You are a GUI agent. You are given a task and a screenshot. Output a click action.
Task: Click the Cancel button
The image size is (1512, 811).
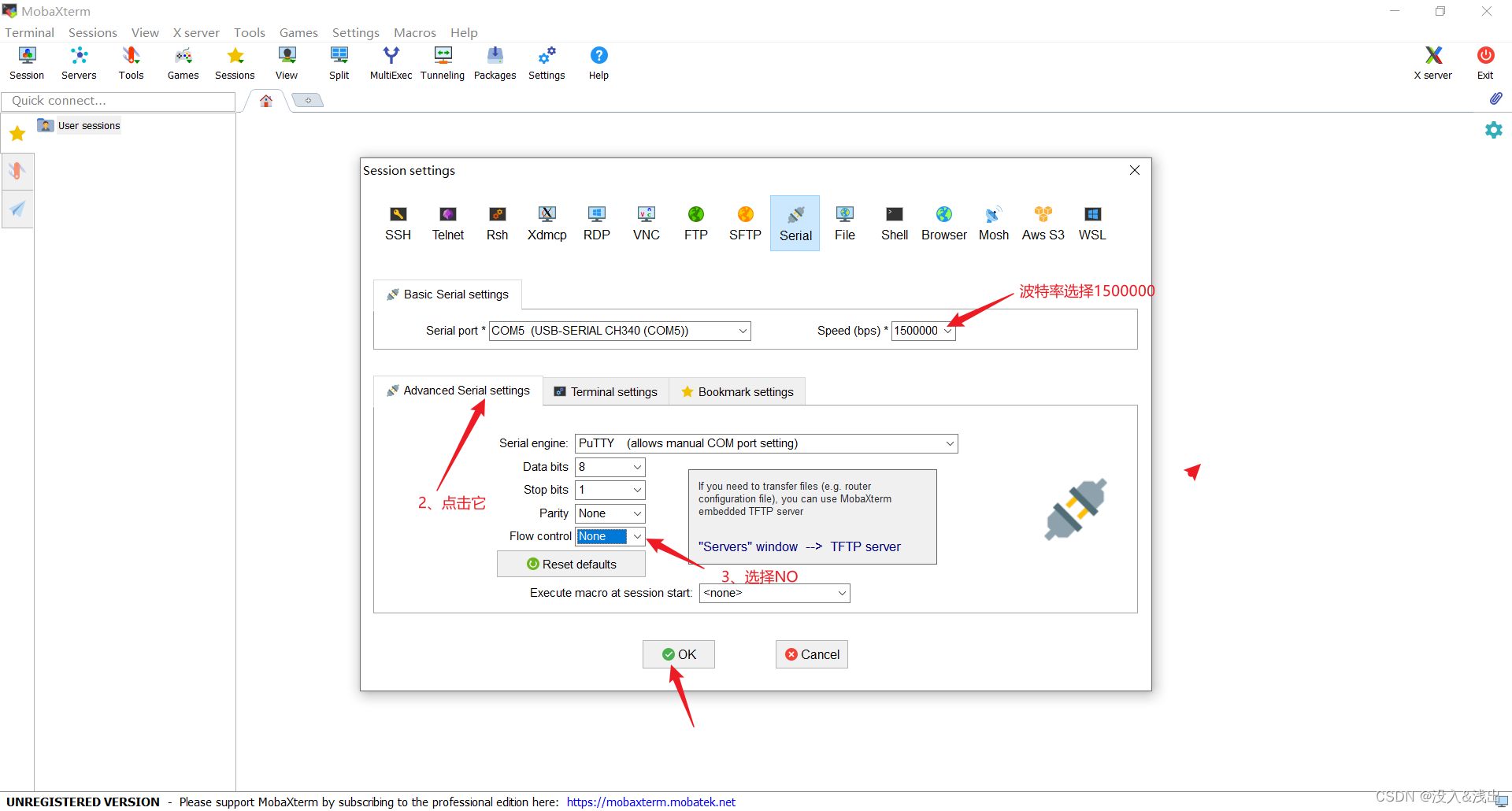tap(812, 654)
